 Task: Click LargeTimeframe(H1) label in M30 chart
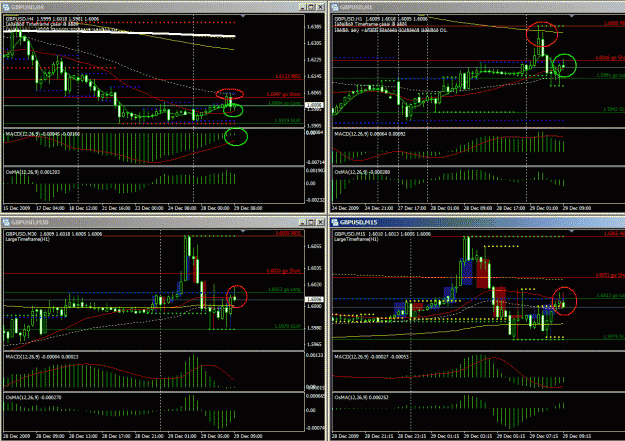(27, 240)
